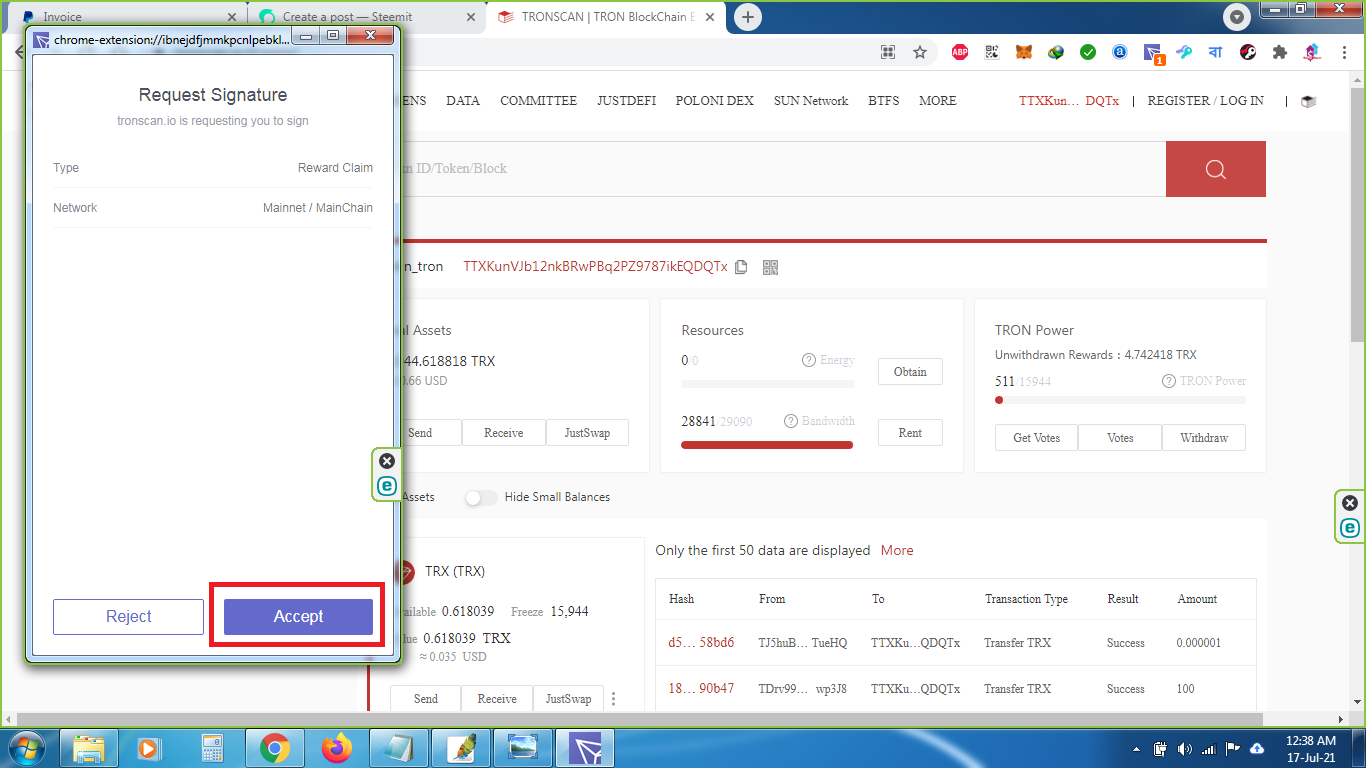Open Calculator from the taskbar
1366x768 pixels.
(211, 748)
